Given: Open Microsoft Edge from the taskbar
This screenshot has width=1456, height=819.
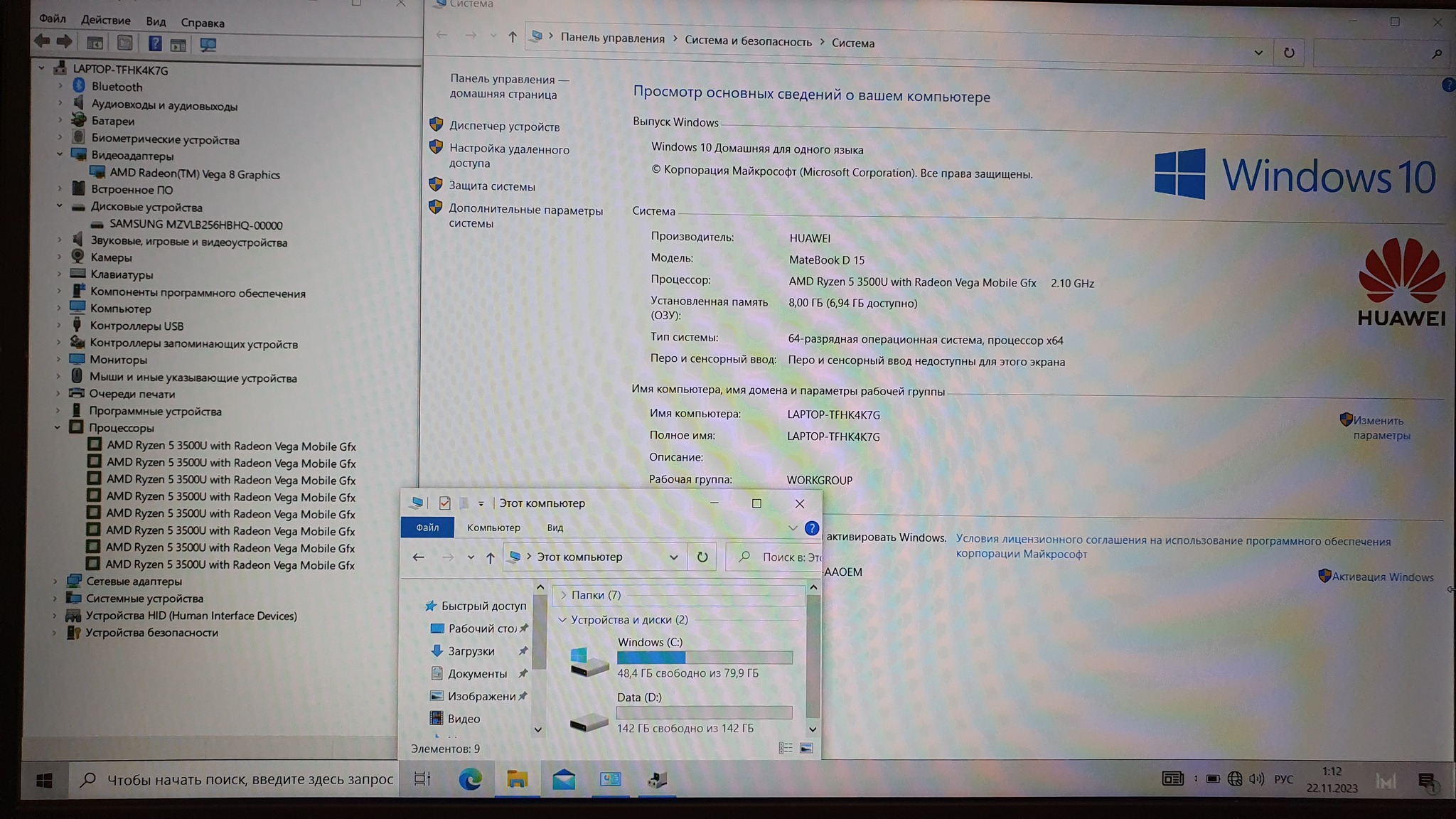Looking at the screenshot, I should pyautogui.click(x=470, y=780).
